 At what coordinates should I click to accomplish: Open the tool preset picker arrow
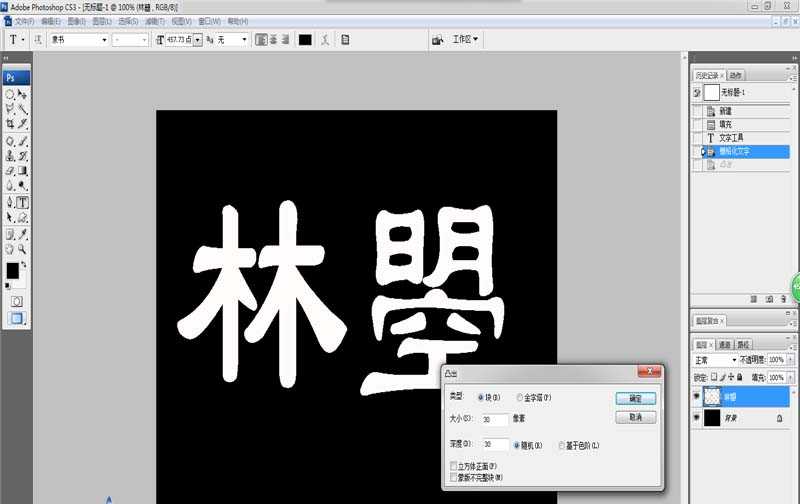tap(23, 40)
